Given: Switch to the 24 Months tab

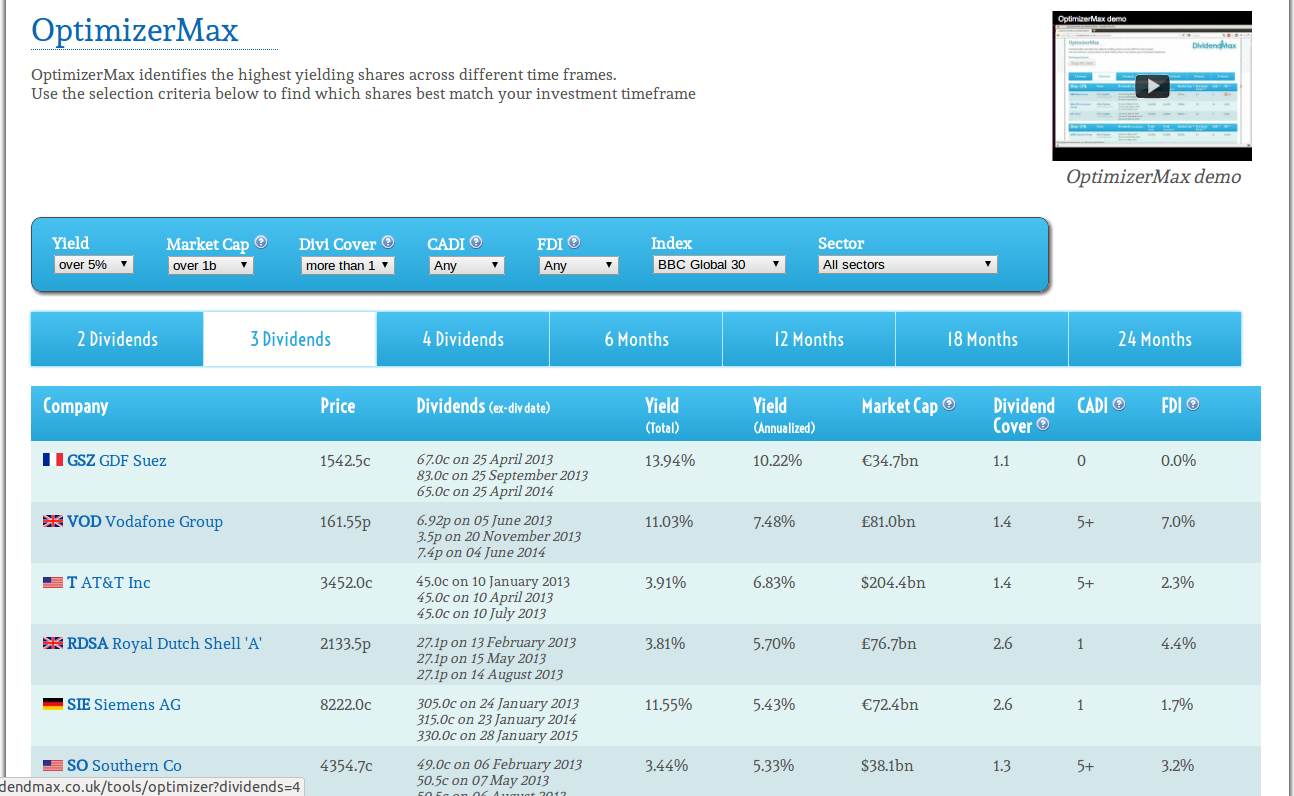Looking at the screenshot, I should pos(1155,339).
